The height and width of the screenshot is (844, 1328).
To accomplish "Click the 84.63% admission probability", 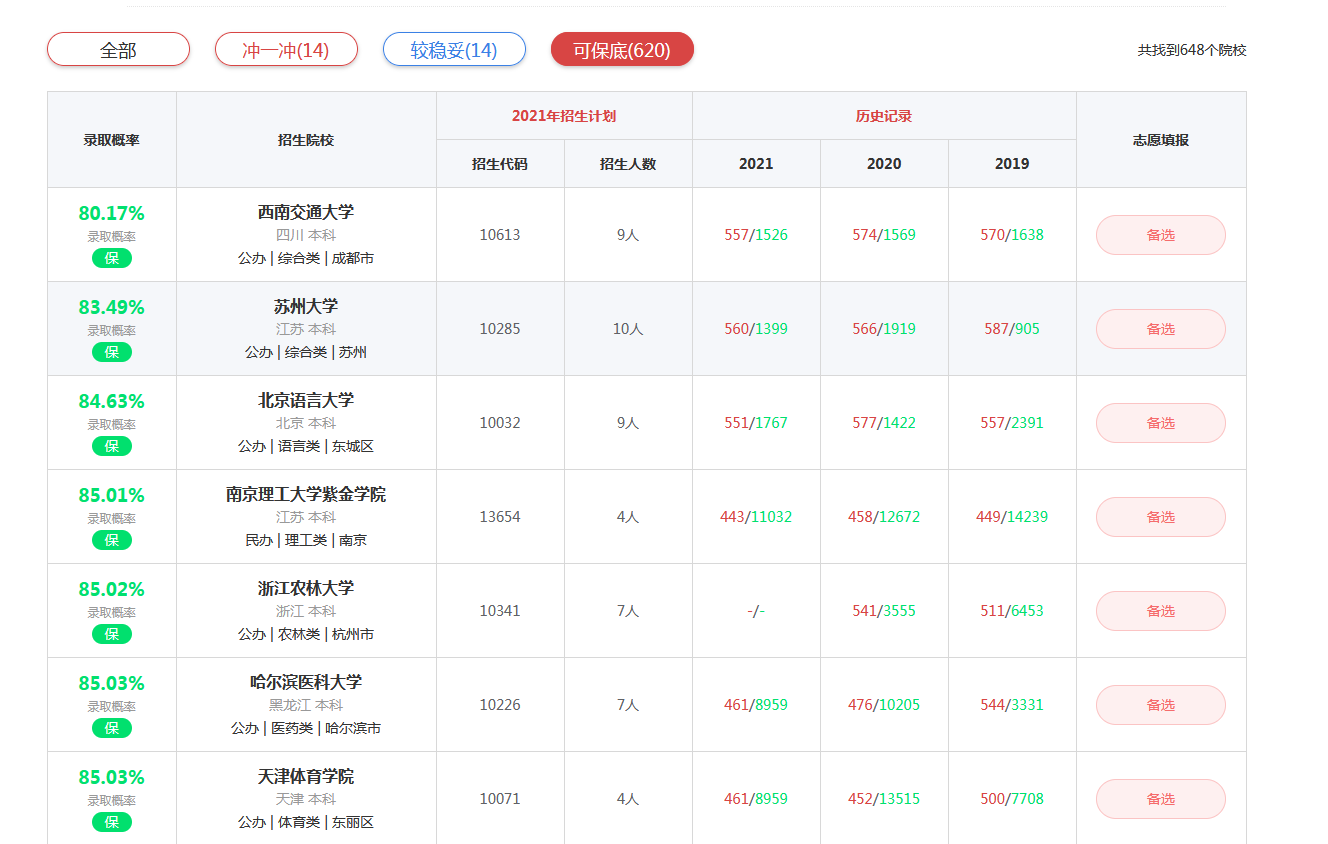I will pos(112,401).
